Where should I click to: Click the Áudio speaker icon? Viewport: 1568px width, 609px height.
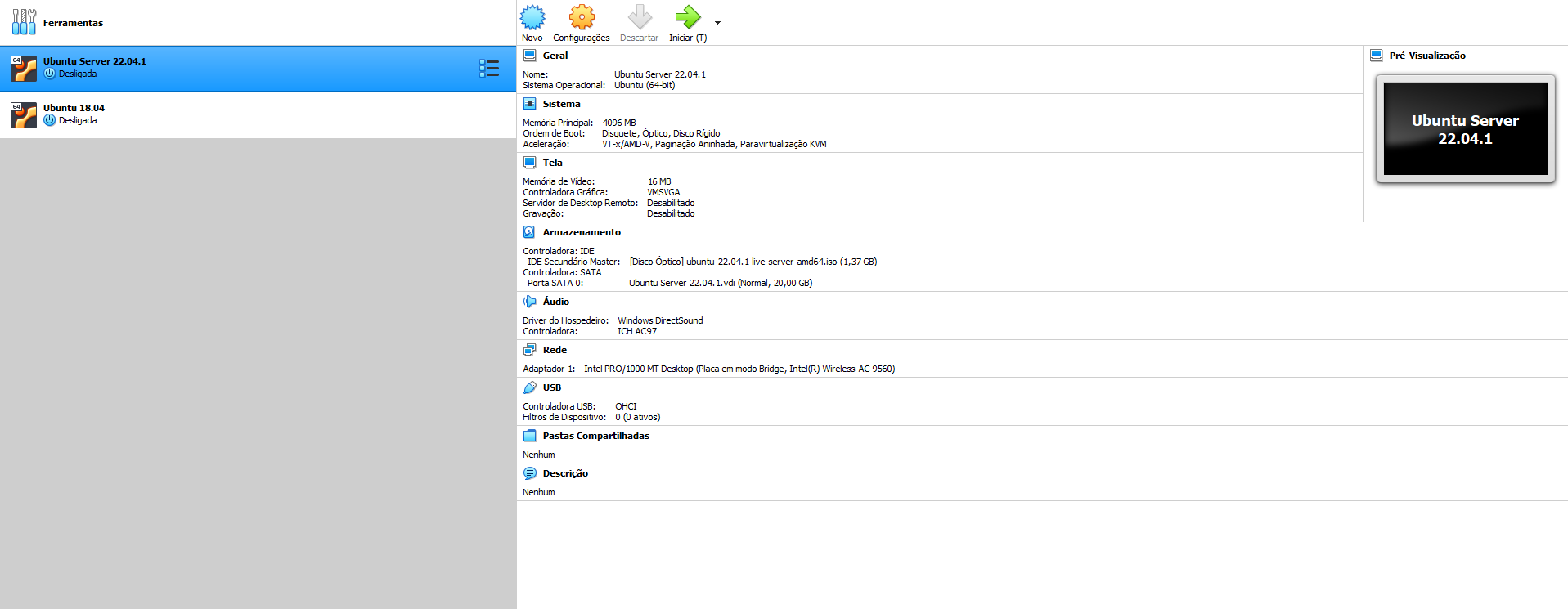coord(529,302)
